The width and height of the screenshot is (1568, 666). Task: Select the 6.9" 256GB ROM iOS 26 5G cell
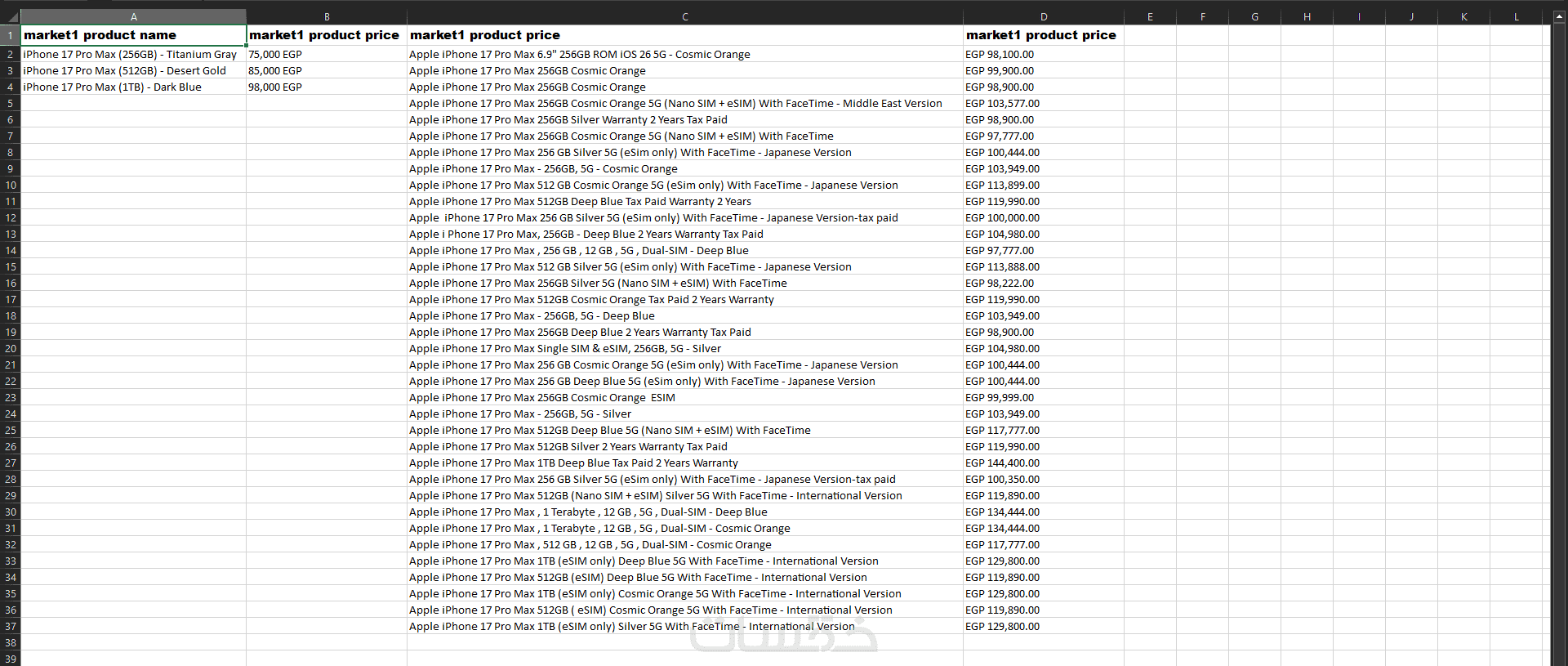pos(685,54)
